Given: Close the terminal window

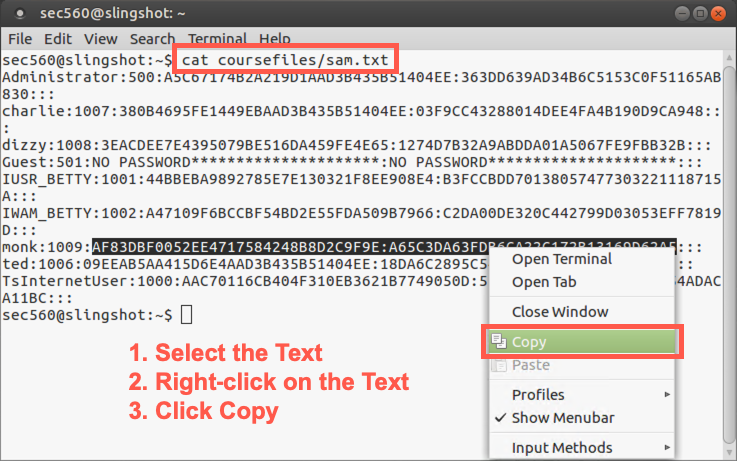Looking at the screenshot, I should [718, 13].
